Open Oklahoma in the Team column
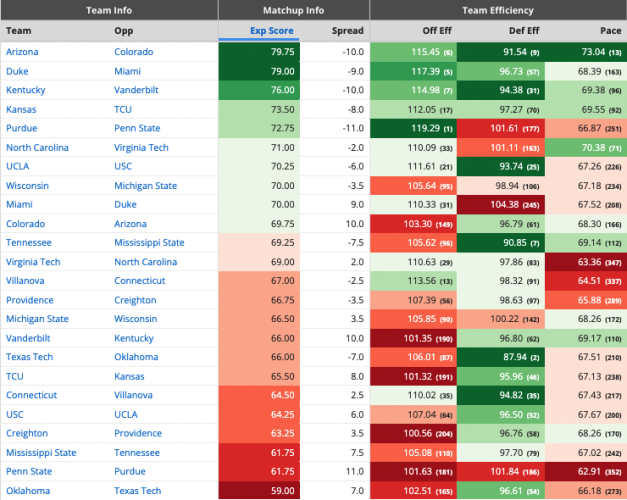This screenshot has width=627, height=500. click(x=28, y=491)
